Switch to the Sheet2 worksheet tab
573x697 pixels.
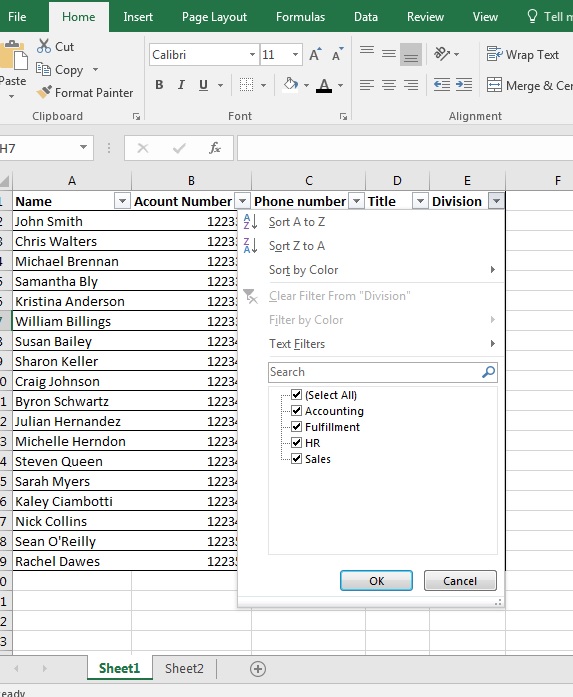tap(184, 668)
